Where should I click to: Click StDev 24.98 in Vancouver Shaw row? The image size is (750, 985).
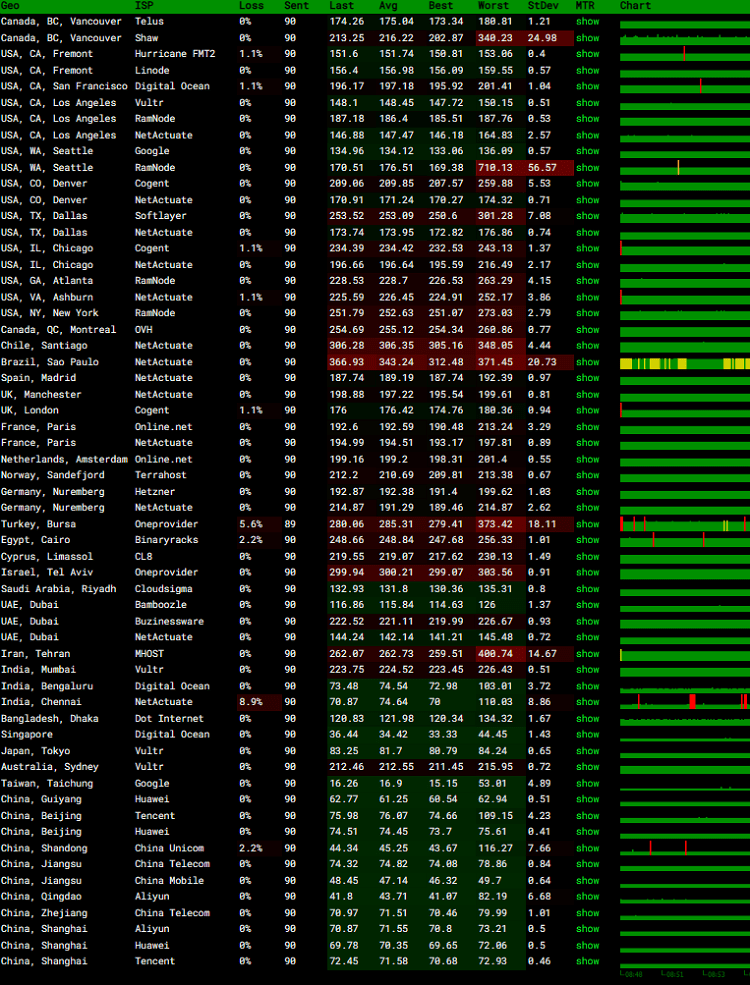pyautogui.click(x=542, y=38)
